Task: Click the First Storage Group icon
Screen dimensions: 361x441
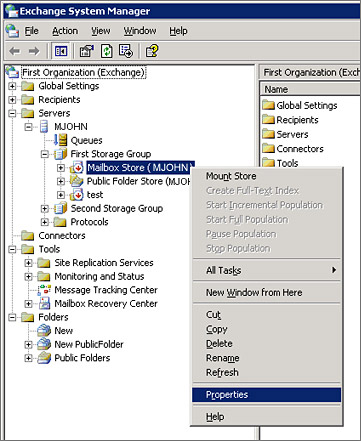Action: (61, 154)
